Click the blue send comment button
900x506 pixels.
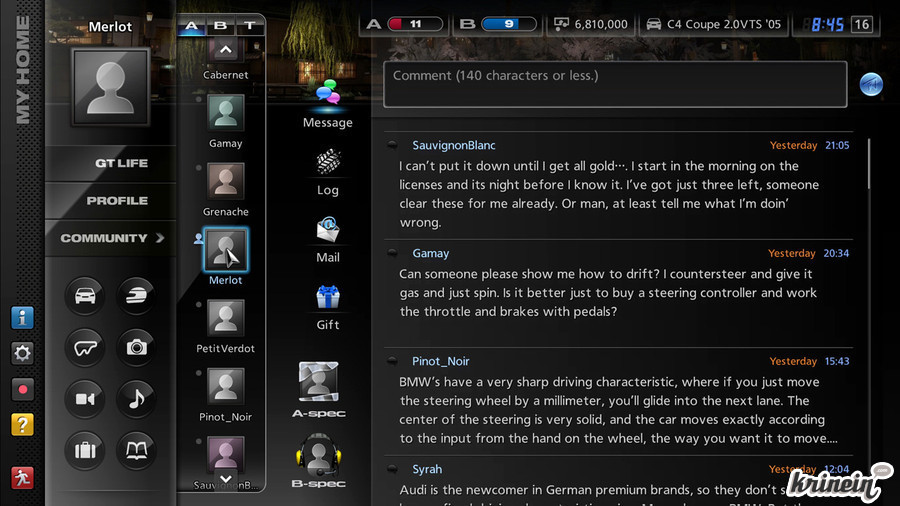coord(871,85)
